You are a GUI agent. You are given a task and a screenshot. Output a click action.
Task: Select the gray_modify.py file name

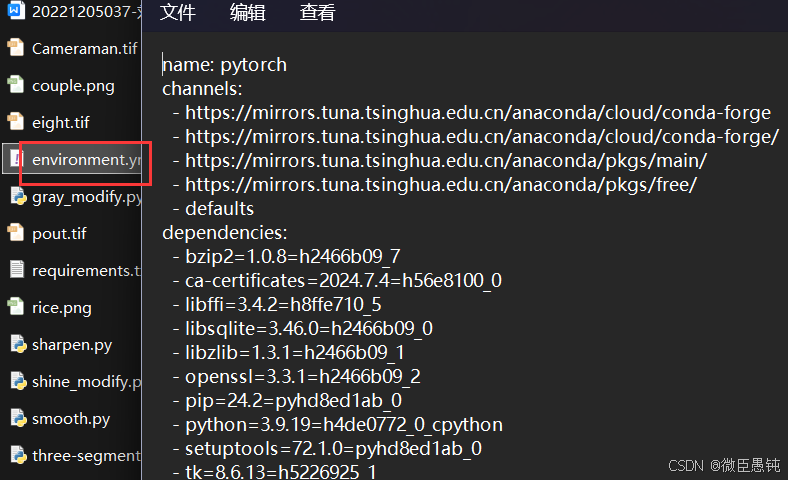[x=86, y=197]
